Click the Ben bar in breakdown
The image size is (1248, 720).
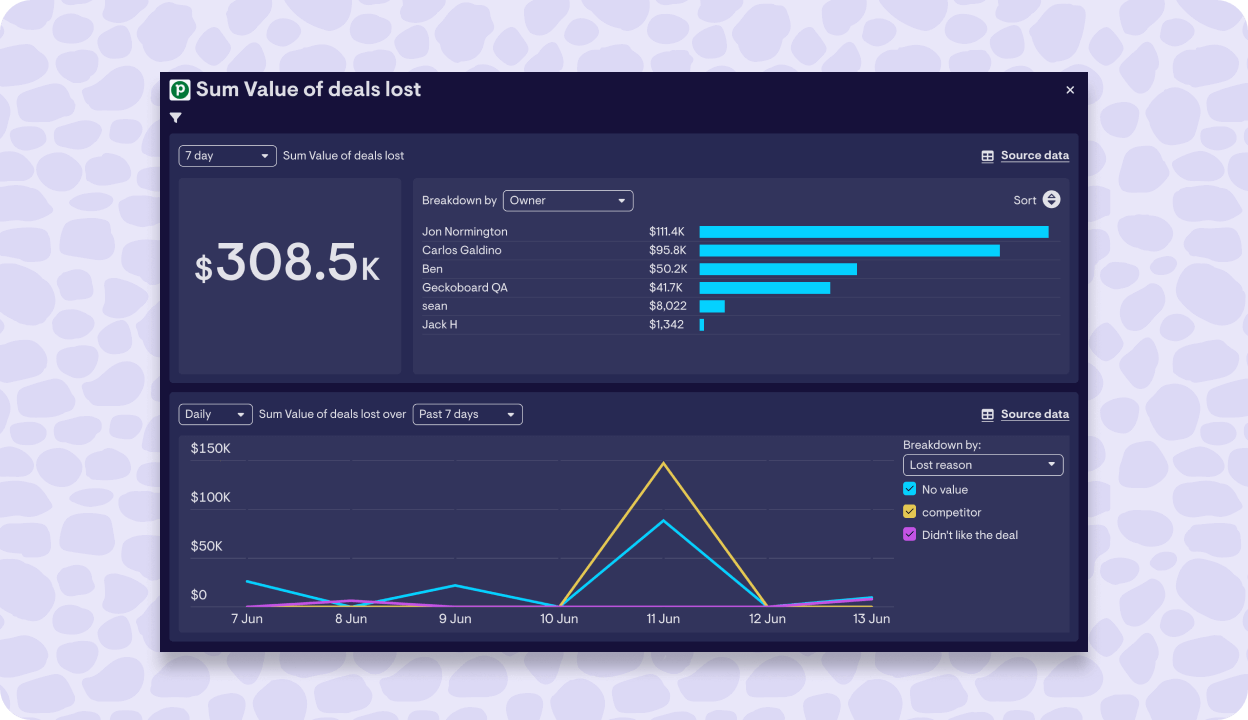[x=778, y=269]
